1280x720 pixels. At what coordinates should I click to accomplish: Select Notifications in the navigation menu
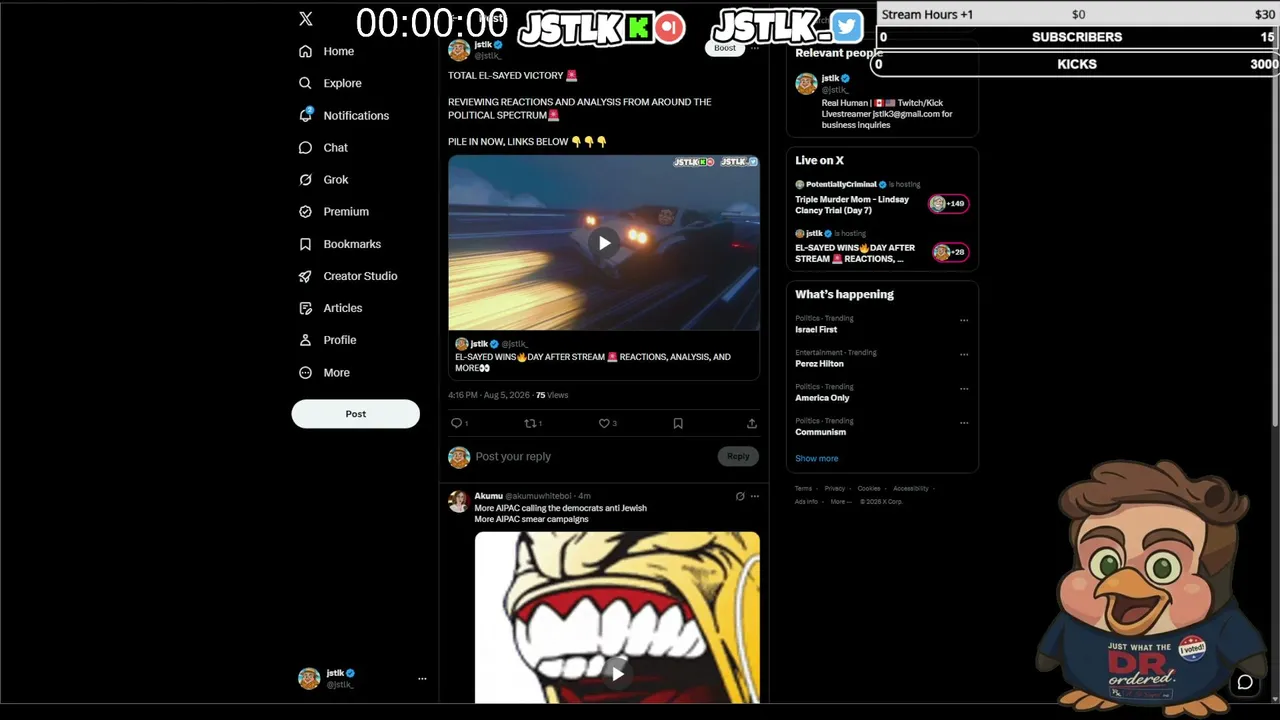(x=356, y=116)
